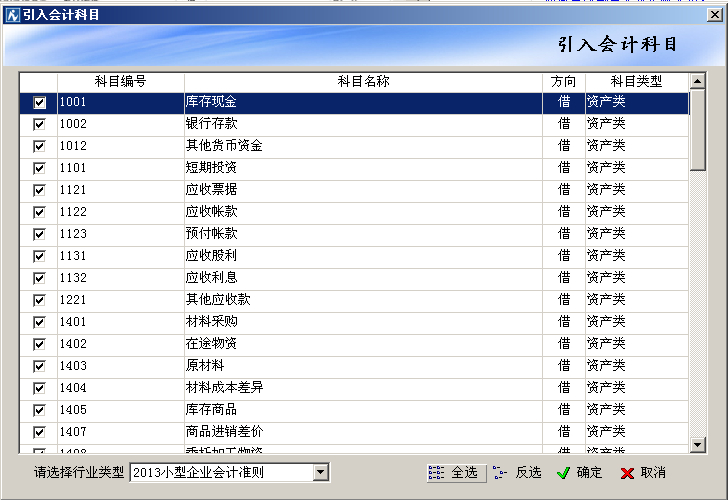Toggle the checkbox for 1404 材料成本差异
This screenshot has width=728, height=500.
(39, 388)
